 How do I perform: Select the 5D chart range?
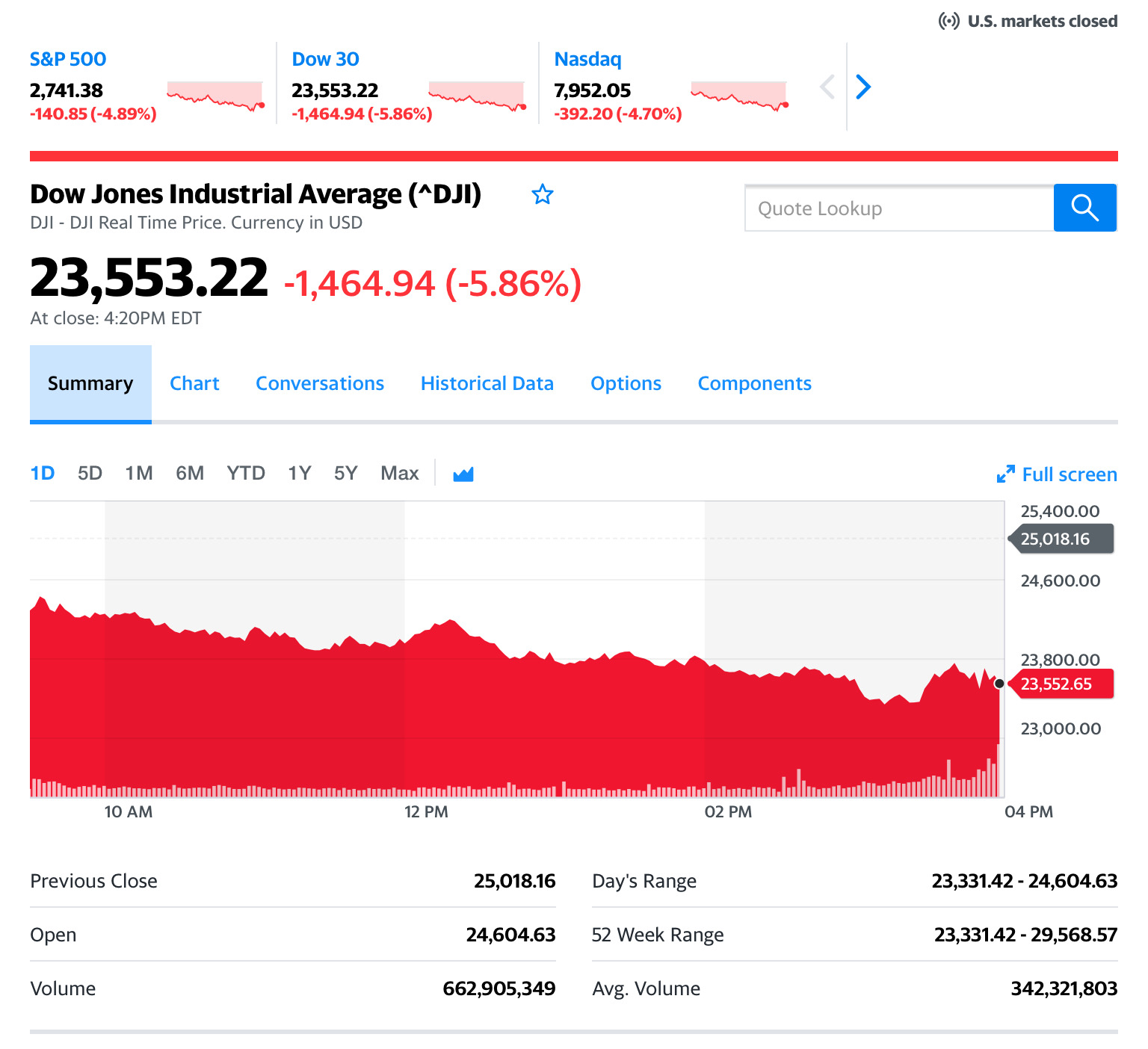click(x=90, y=473)
